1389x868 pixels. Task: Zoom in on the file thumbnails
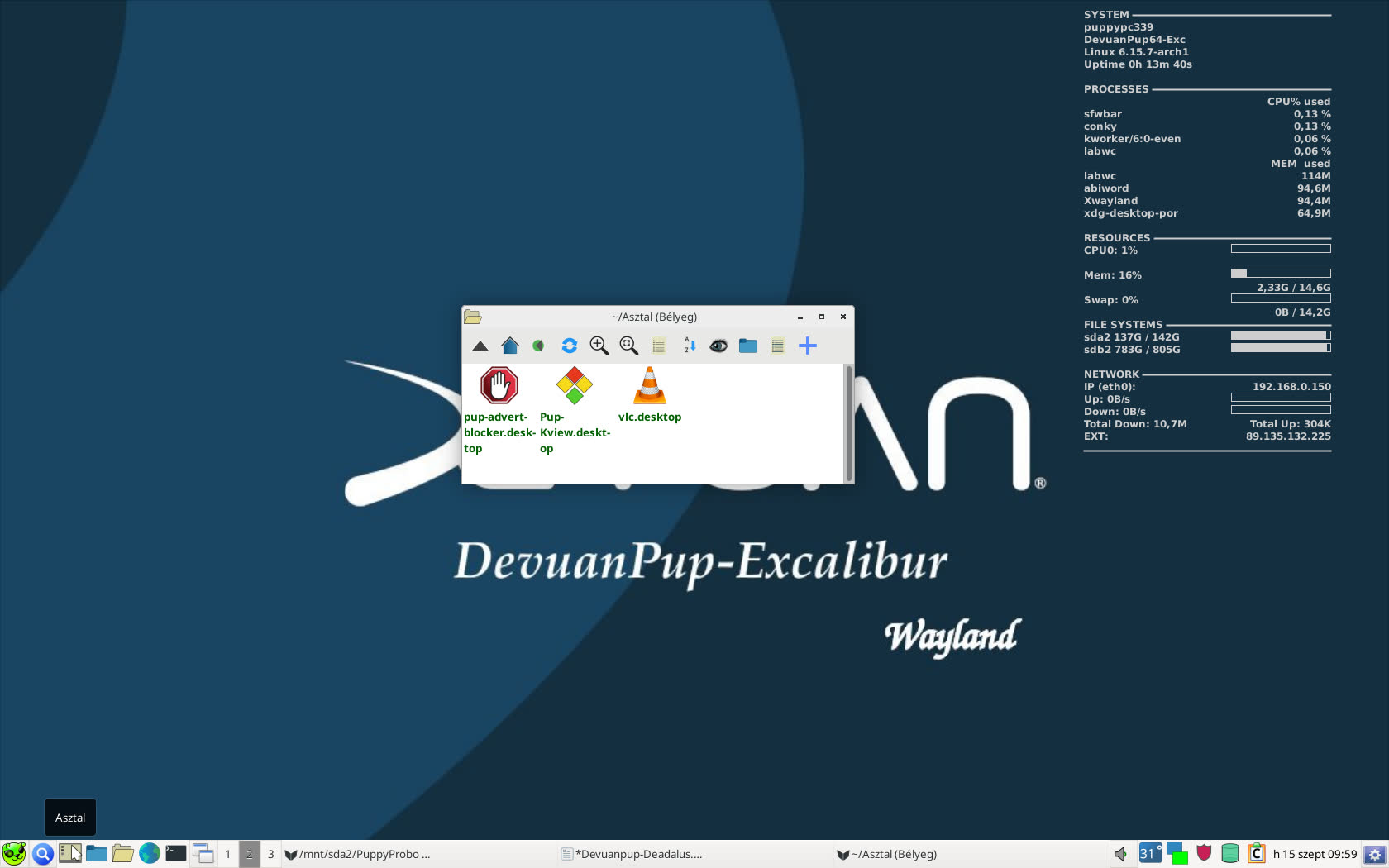point(599,346)
